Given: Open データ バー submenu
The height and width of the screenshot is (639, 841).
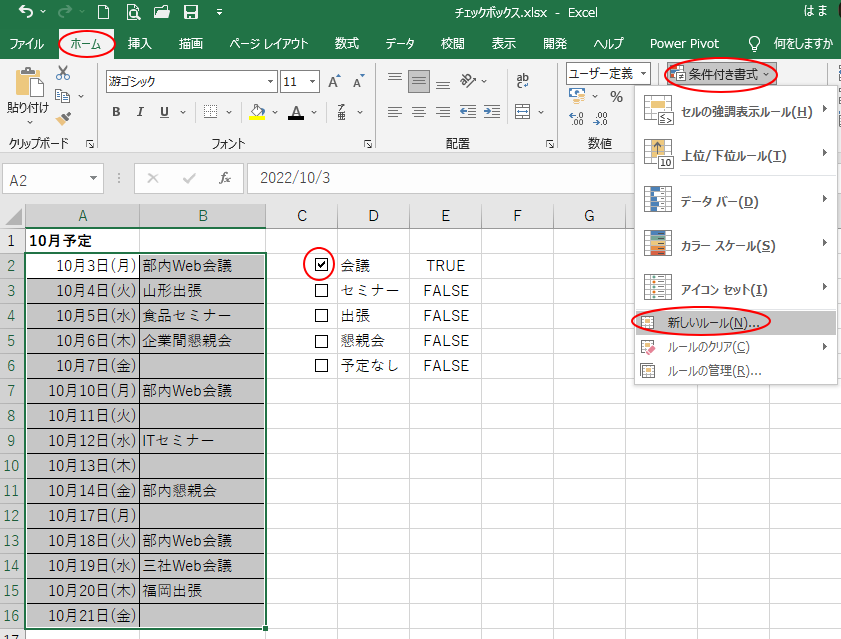Looking at the screenshot, I should click(x=735, y=201).
